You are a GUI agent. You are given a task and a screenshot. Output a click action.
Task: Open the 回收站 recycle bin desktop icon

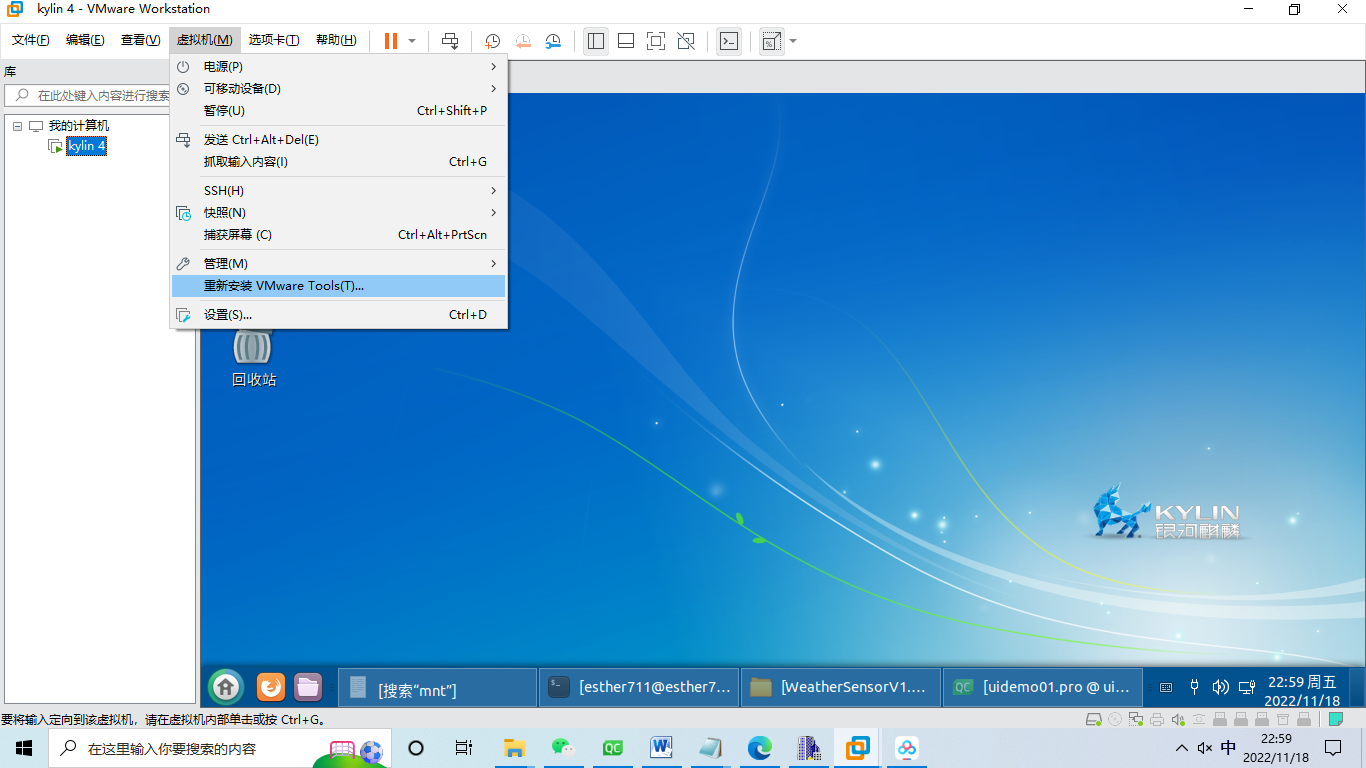pos(253,358)
